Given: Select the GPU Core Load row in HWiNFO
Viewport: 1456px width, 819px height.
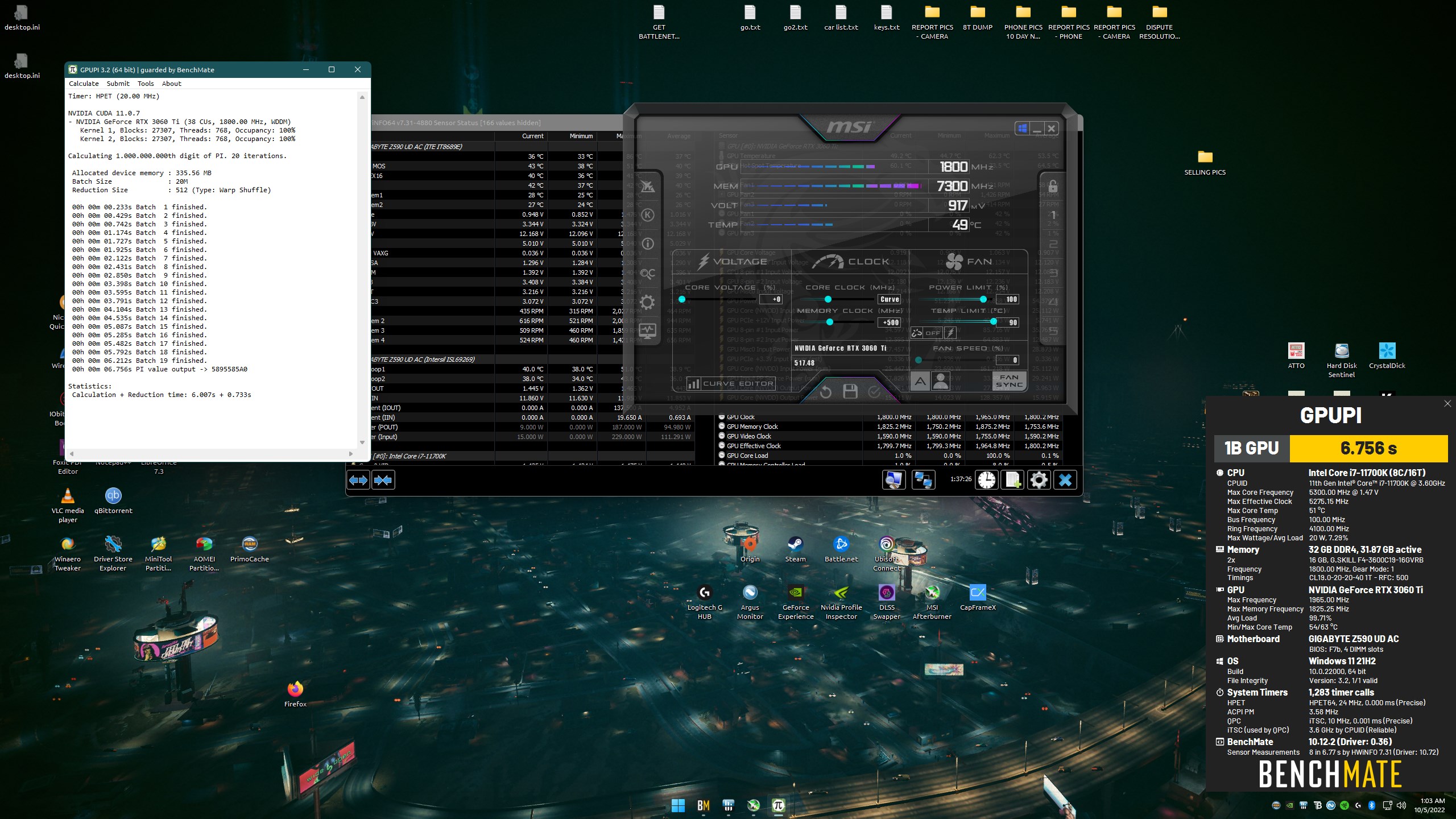Looking at the screenshot, I should pyautogui.click(x=889, y=456).
